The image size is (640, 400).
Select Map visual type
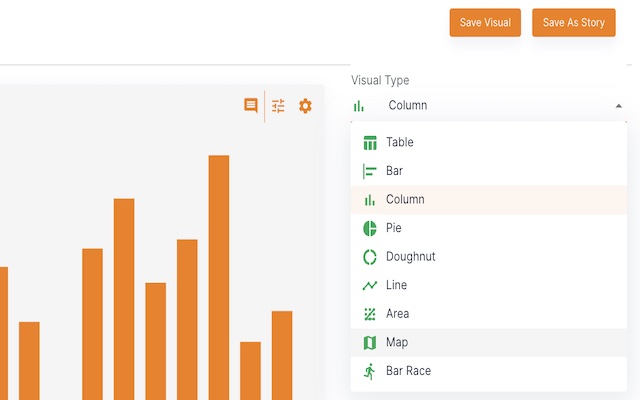(489, 342)
